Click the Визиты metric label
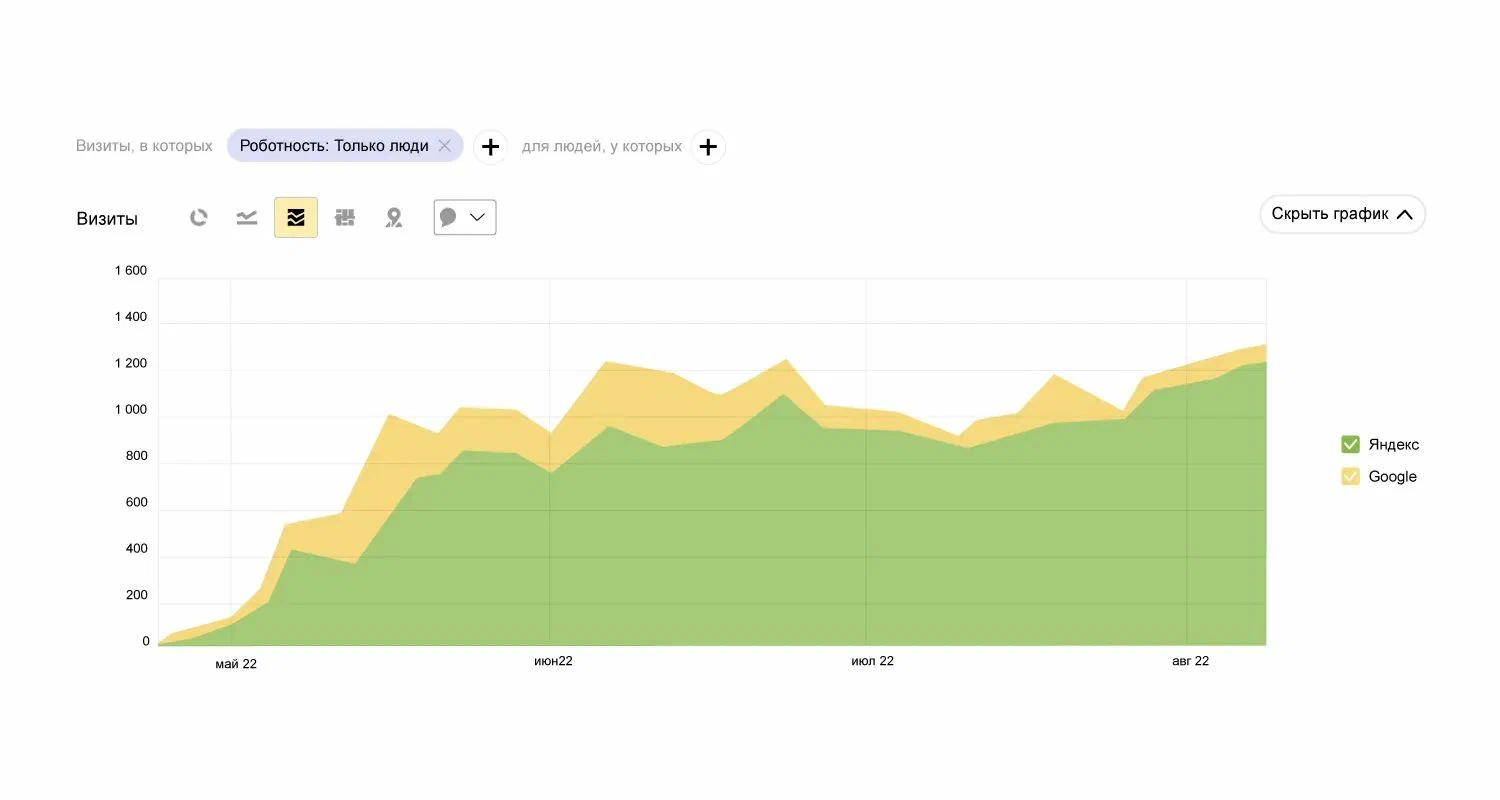The height and width of the screenshot is (800, 1500). (107, 219)
